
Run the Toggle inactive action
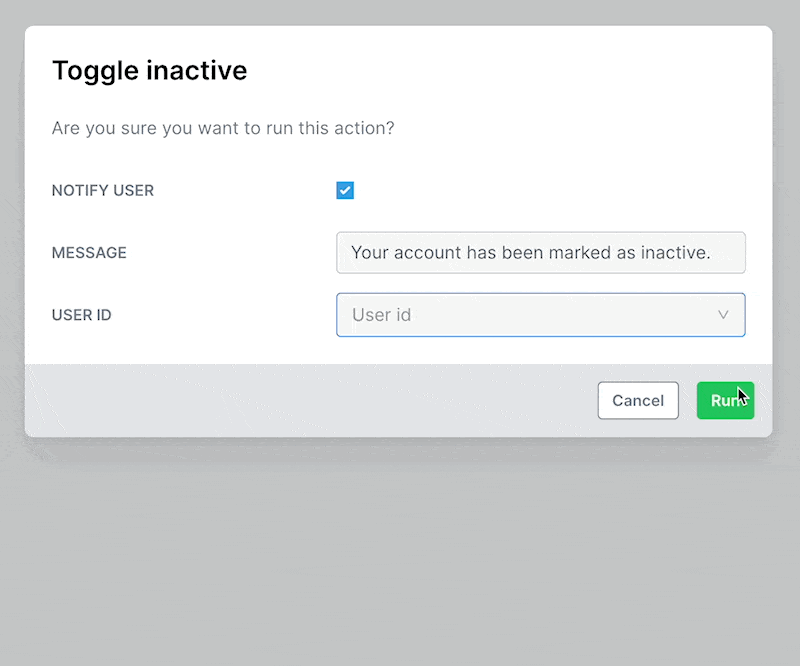pos(726,401)
